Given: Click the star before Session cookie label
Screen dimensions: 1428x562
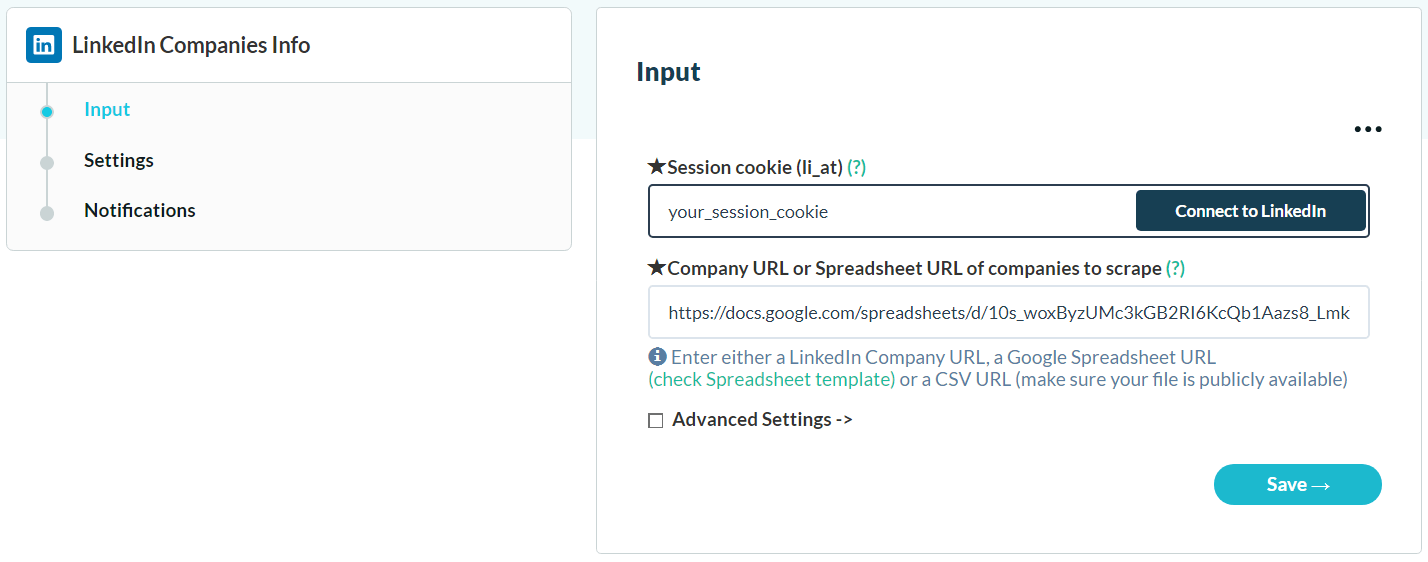Looking at the screenshot, I should (656, 167).
